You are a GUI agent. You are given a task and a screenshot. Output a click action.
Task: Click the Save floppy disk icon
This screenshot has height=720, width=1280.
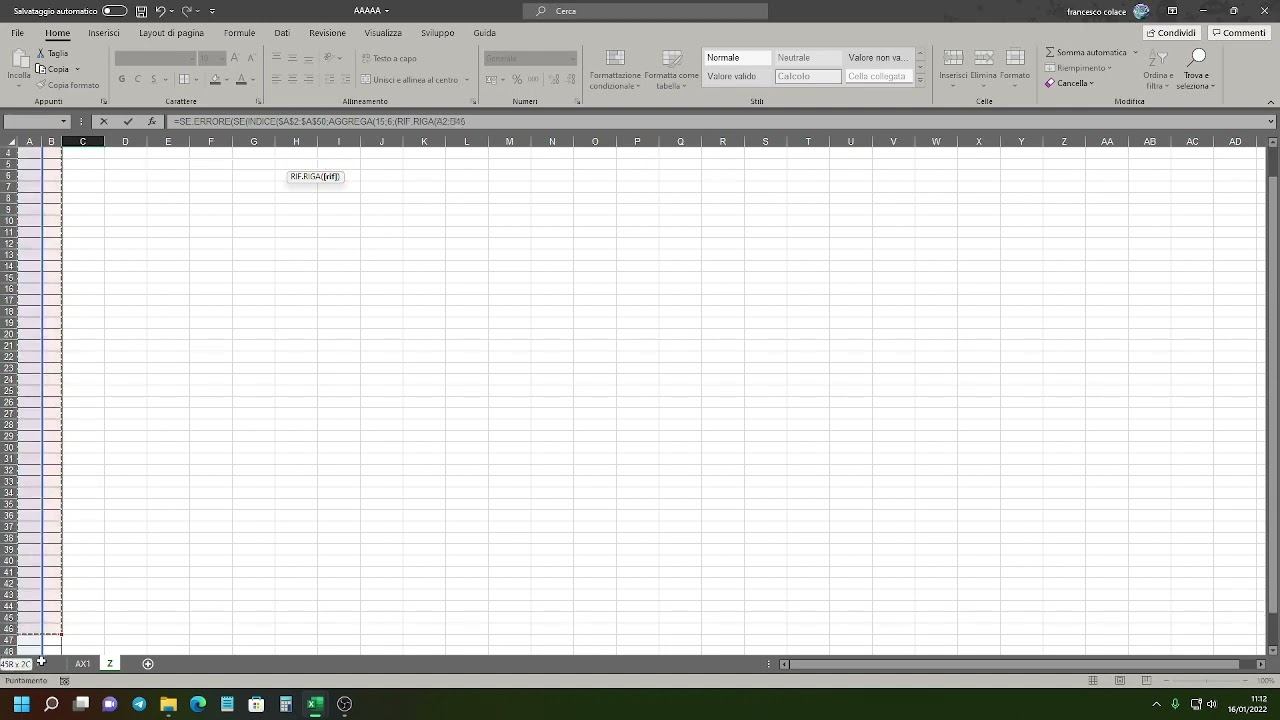(141, 11)
